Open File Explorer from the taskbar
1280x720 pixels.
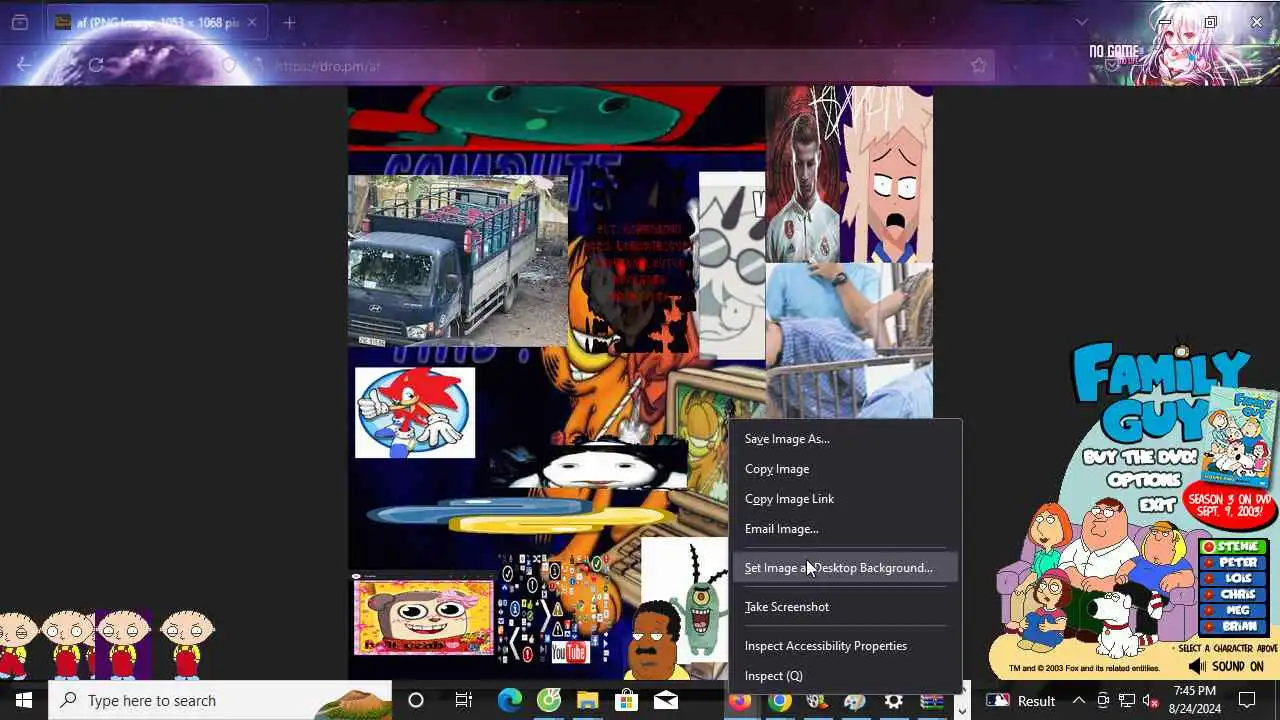pos(587,700)
